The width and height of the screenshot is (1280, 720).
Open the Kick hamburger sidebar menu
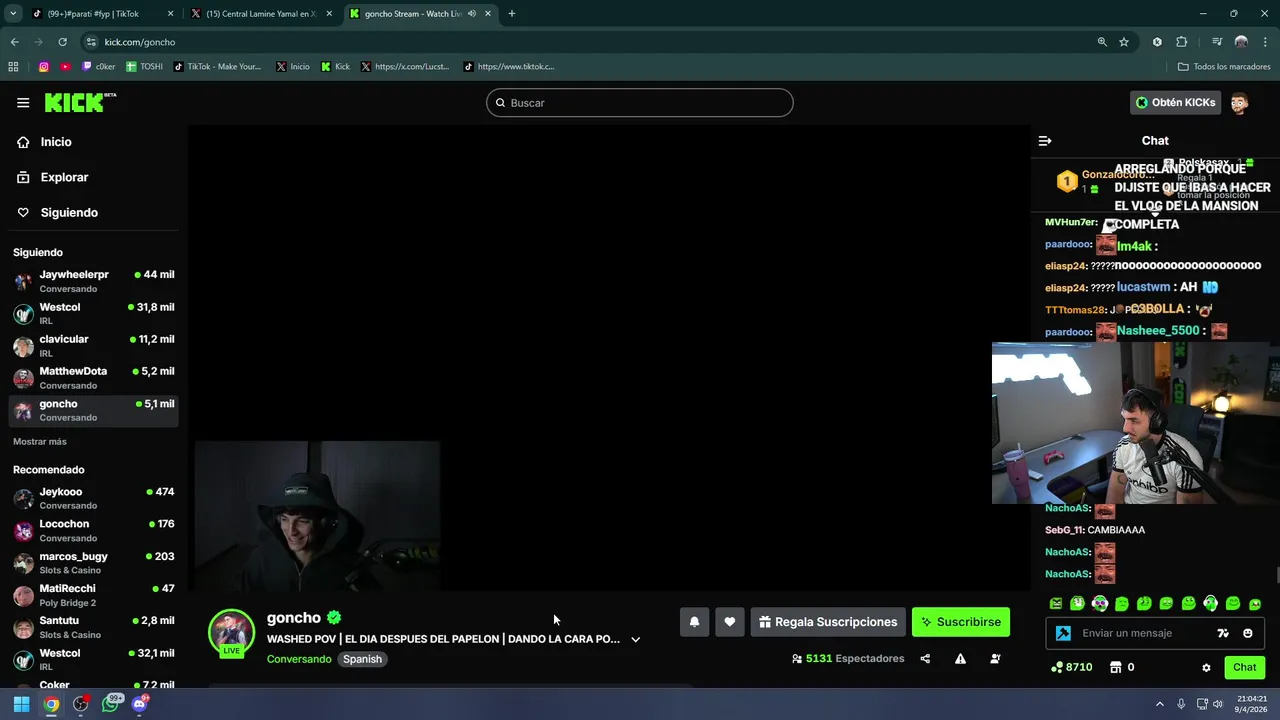pos(23,102)
